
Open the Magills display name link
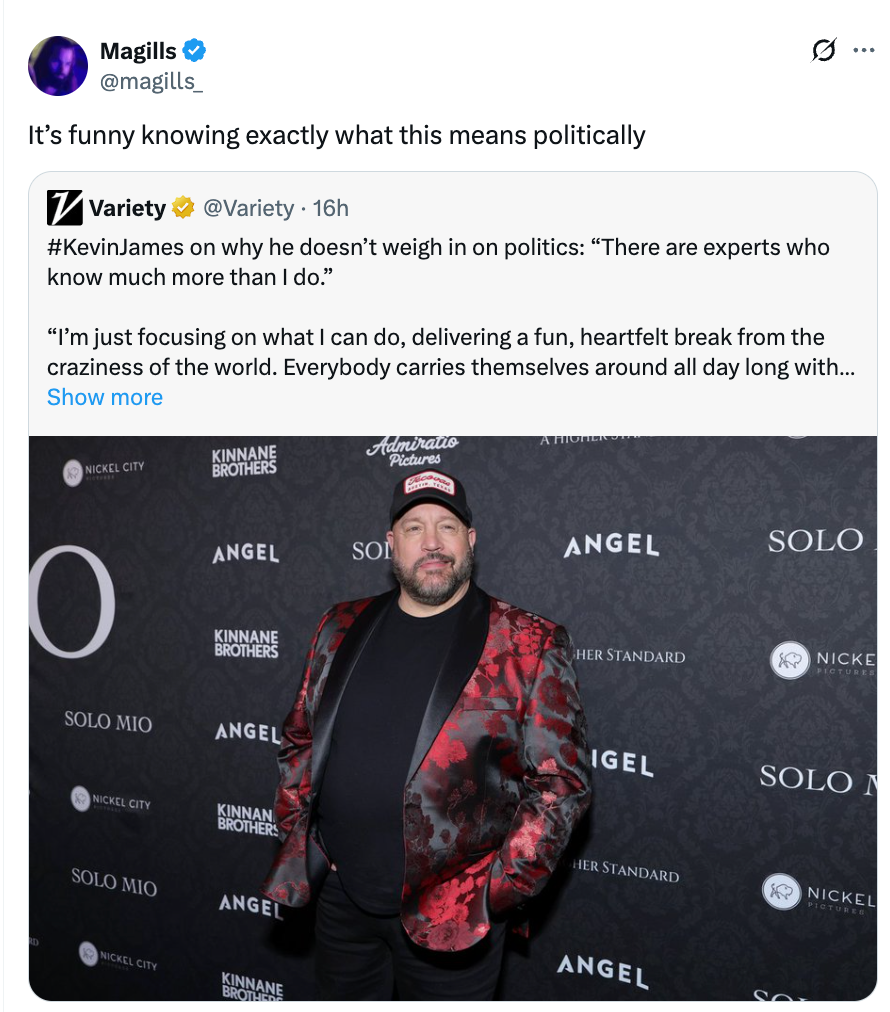pos(138,51)
